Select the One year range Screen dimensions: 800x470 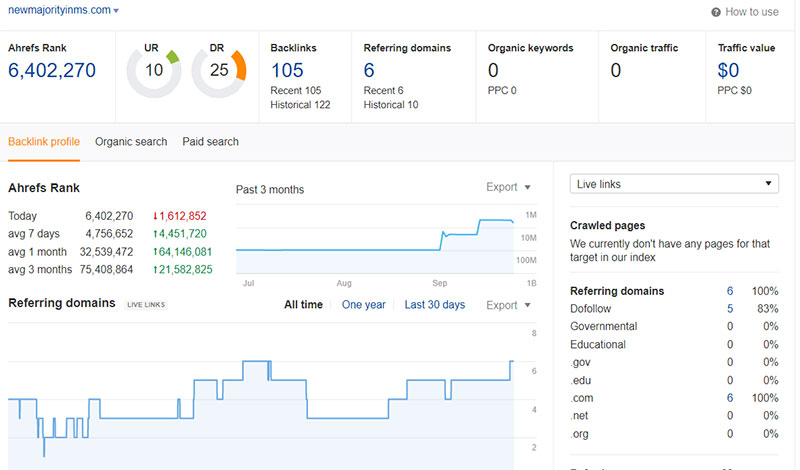pos(364,305)
